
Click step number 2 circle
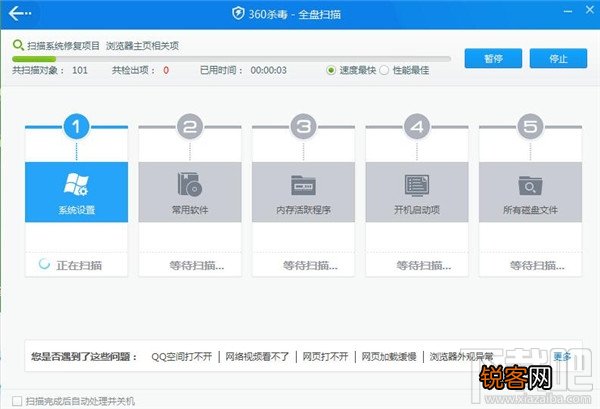tap(189, 127)
